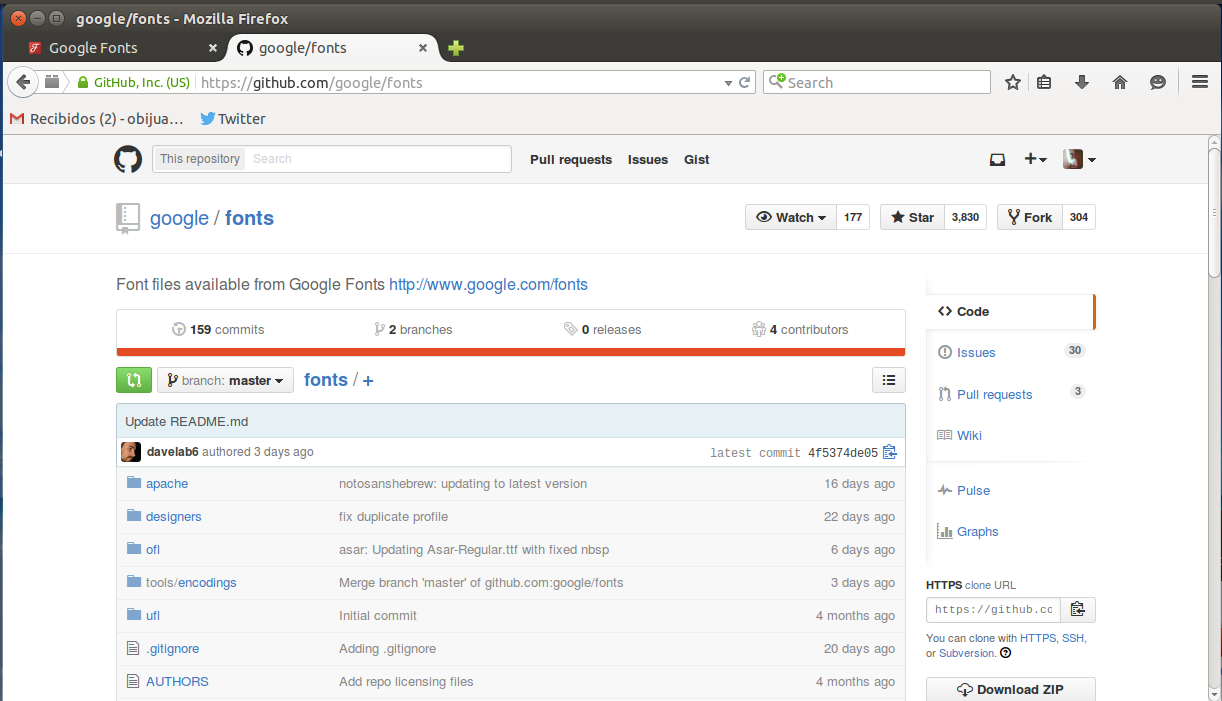Star the google/fonts repository
Screen dimensions: 1222x701
coord(911,217)
